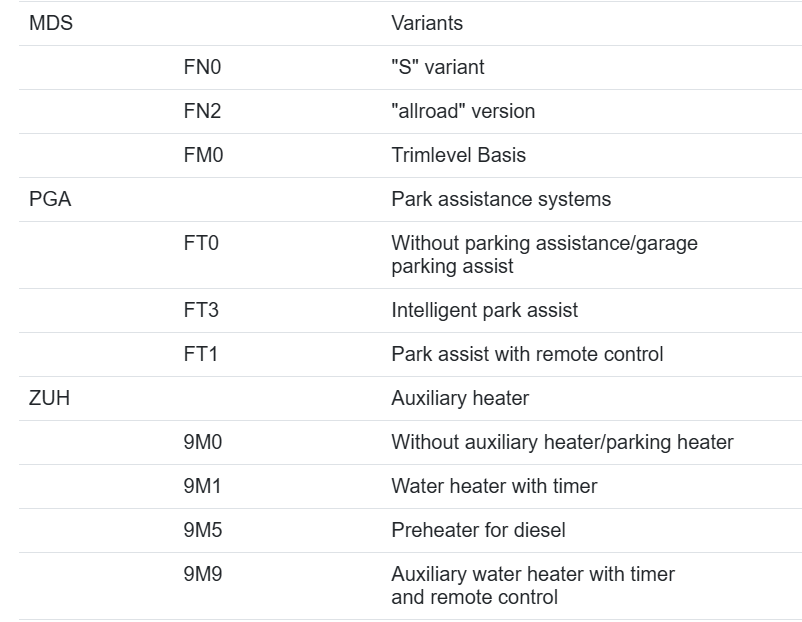Click 'Without parking assistance/garage parking assist' text
Viewport: 802px width, 622px height.
544,254
